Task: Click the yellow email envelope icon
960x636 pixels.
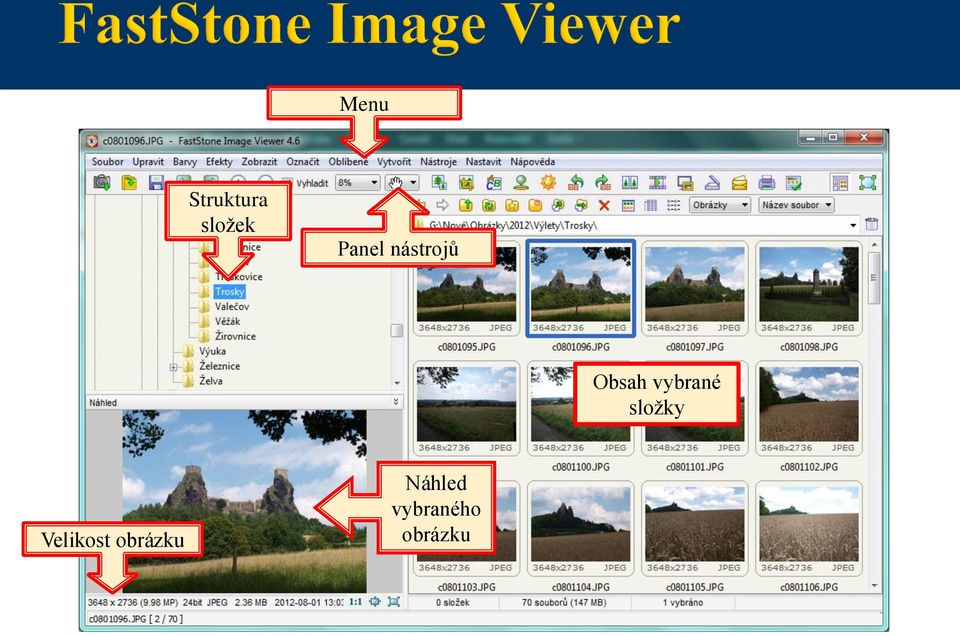Action: coord(739,182)
